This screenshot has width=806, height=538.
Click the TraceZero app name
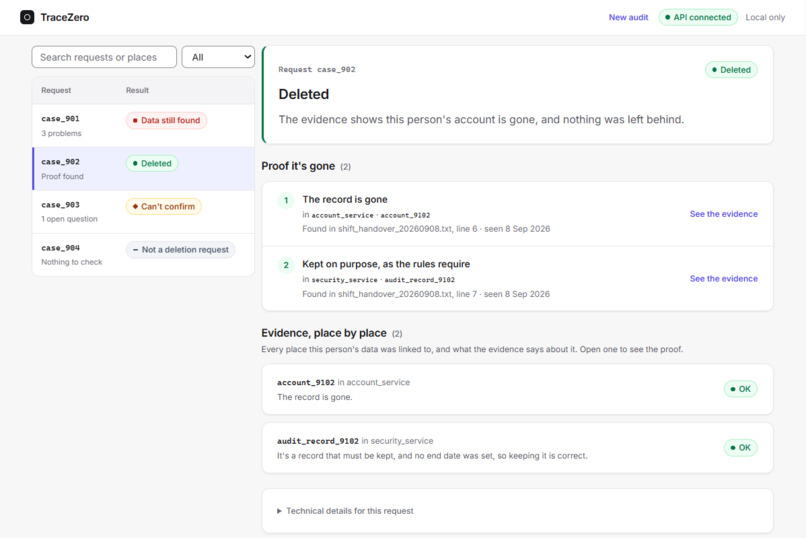point(65,17)
